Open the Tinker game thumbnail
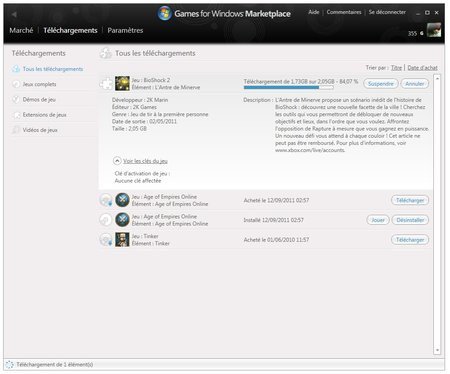This screenshot has width=450, height=374. 122,239
